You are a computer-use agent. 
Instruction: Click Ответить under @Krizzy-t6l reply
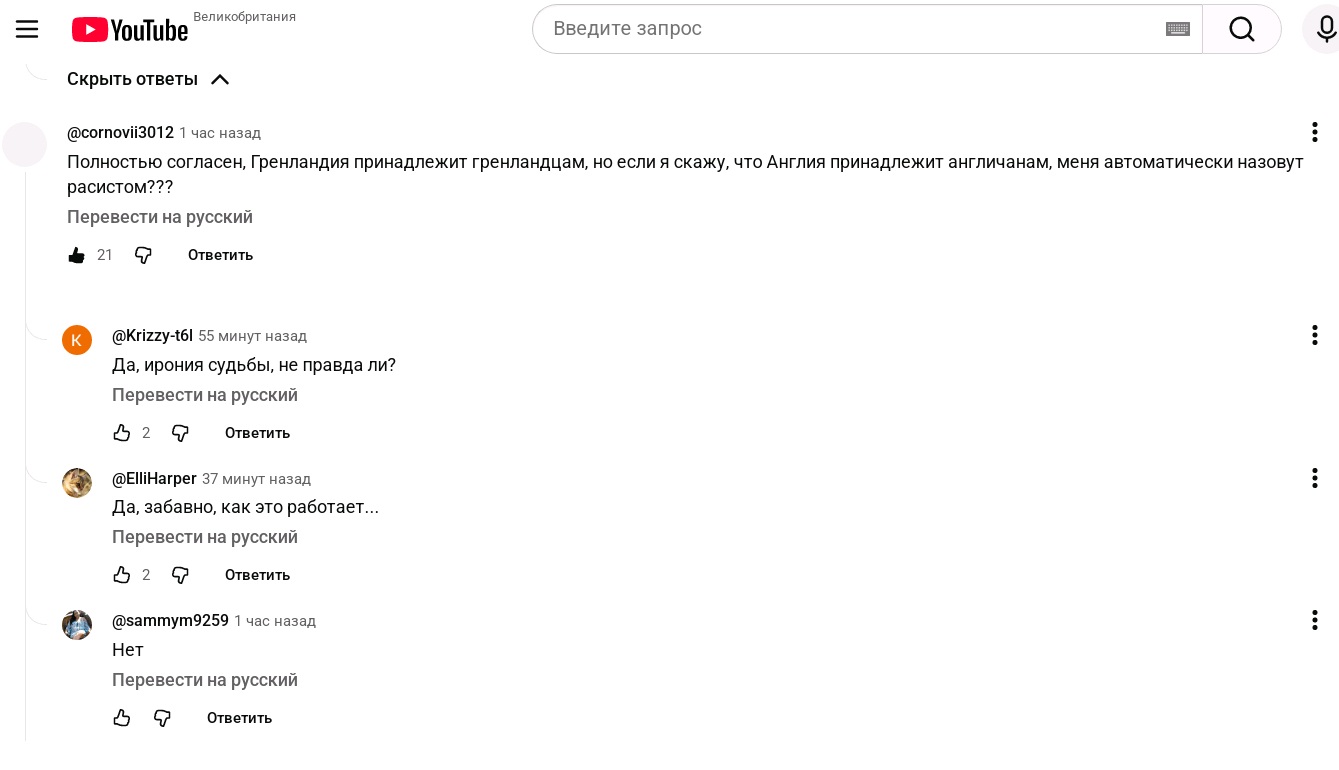click(257, 433)
